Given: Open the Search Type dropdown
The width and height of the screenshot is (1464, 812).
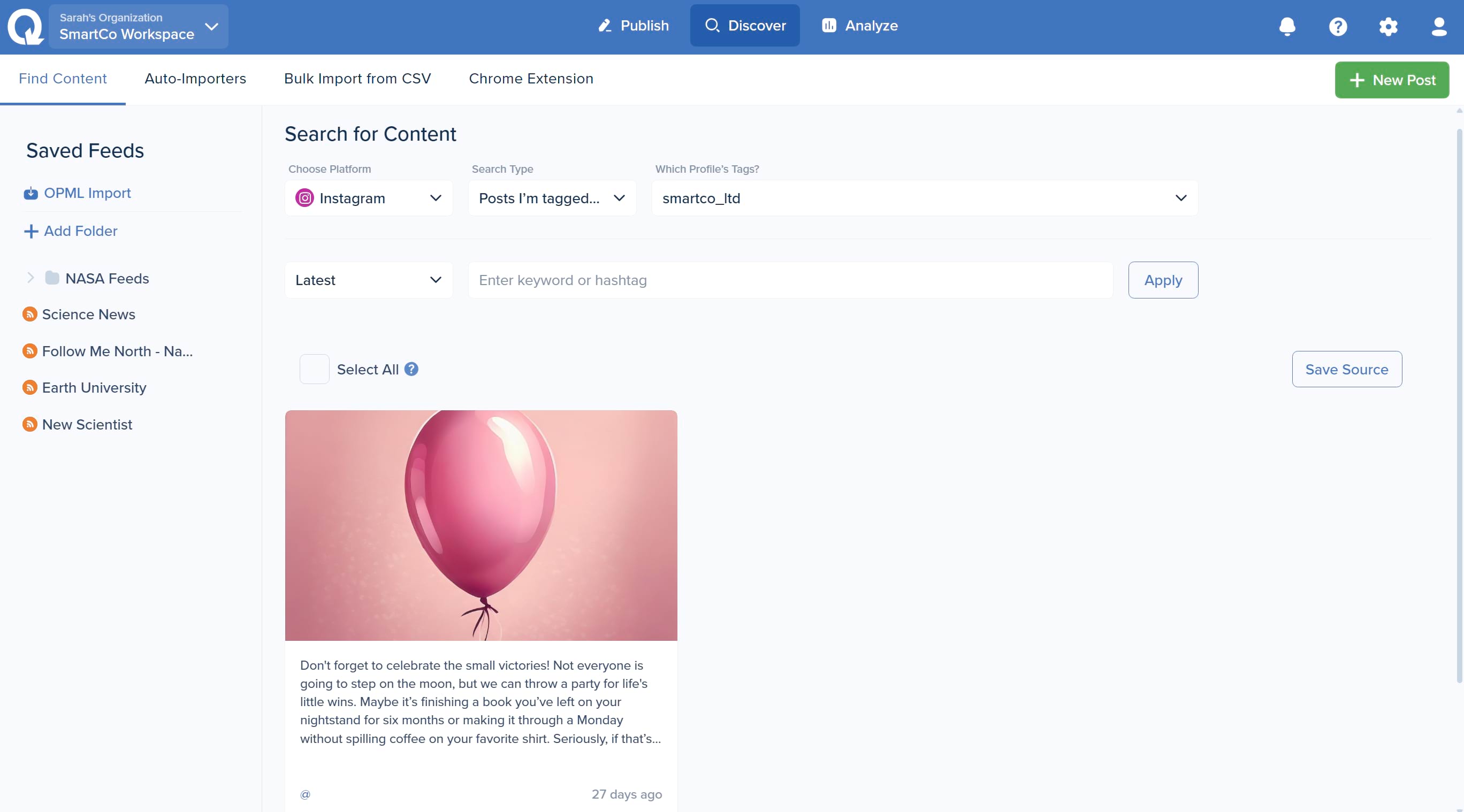Looking at the screenshot, I should pyautogui.click(x=551, y=198).
